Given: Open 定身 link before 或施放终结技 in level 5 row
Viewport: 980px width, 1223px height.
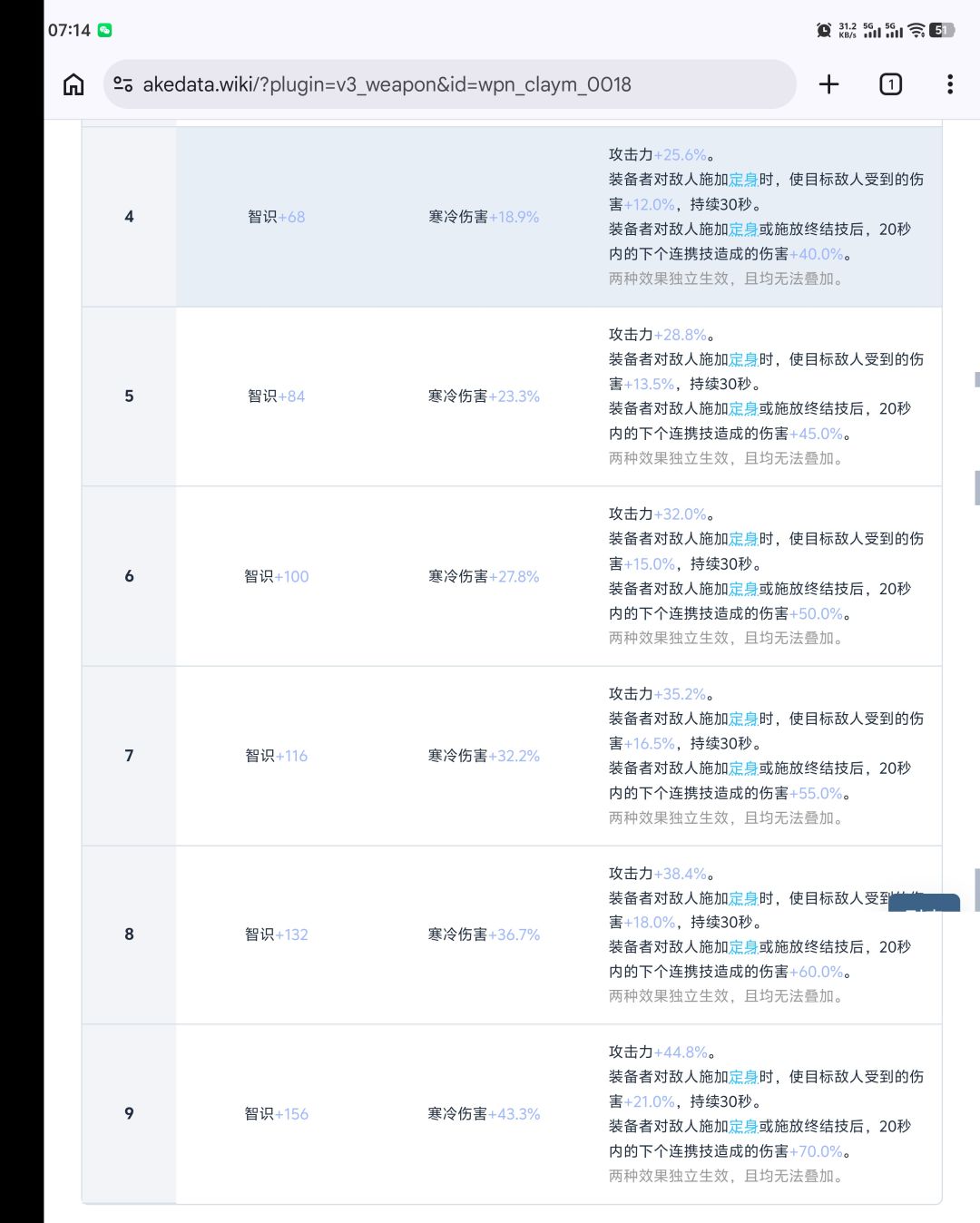Looking at the screenshot, I should click(743, 409).
